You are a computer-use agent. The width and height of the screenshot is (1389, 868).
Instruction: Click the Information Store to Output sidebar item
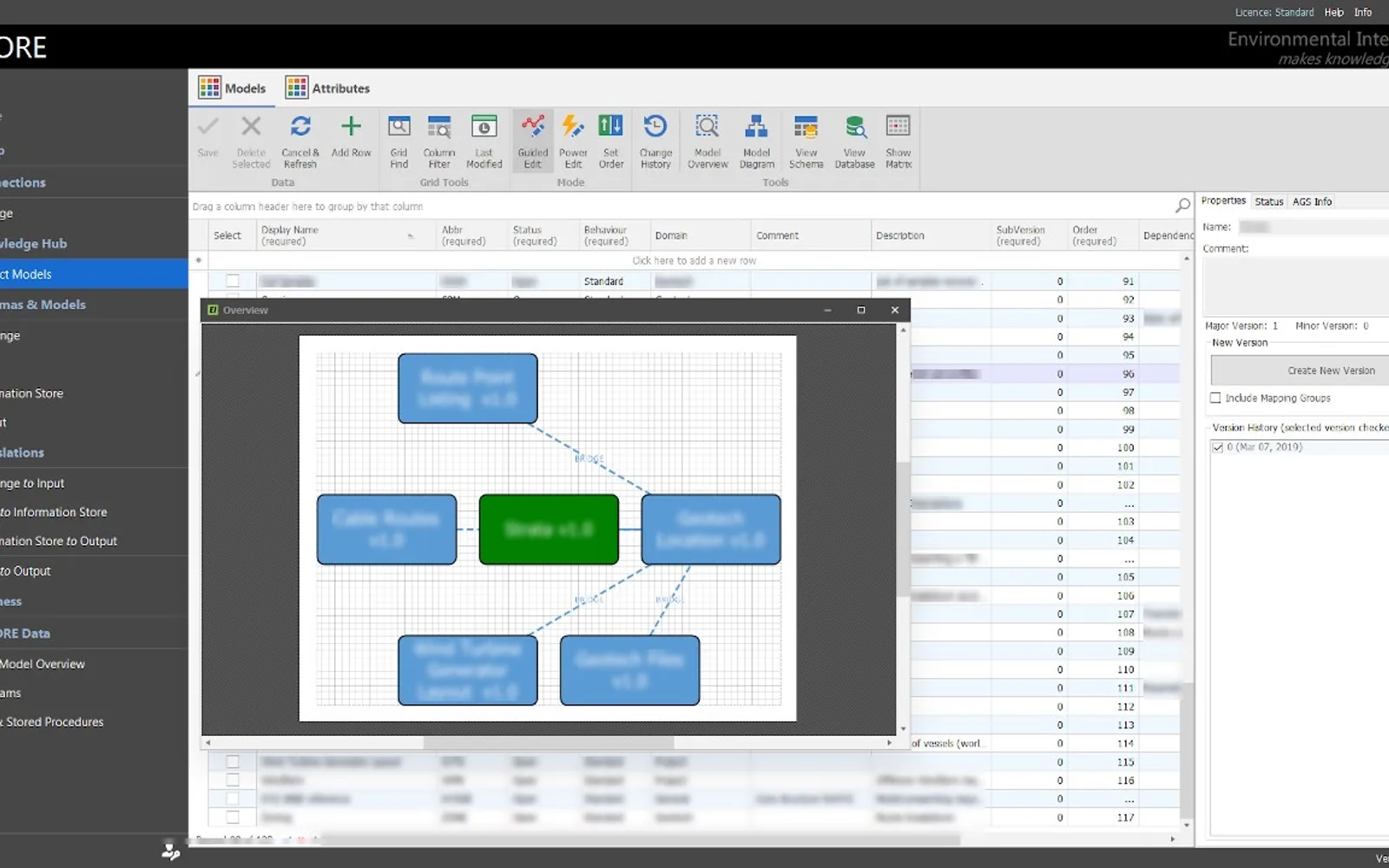(59, 541)
